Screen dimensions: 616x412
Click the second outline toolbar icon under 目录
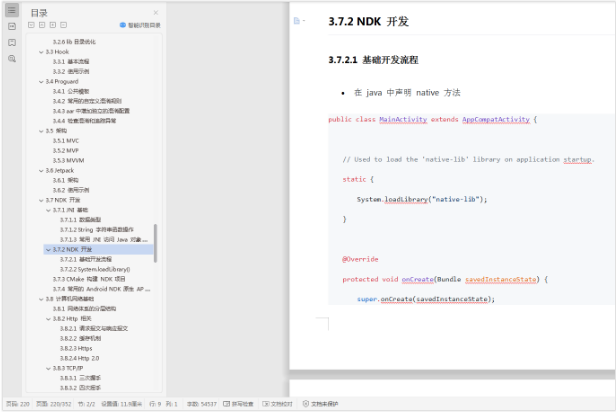point(42,25)
